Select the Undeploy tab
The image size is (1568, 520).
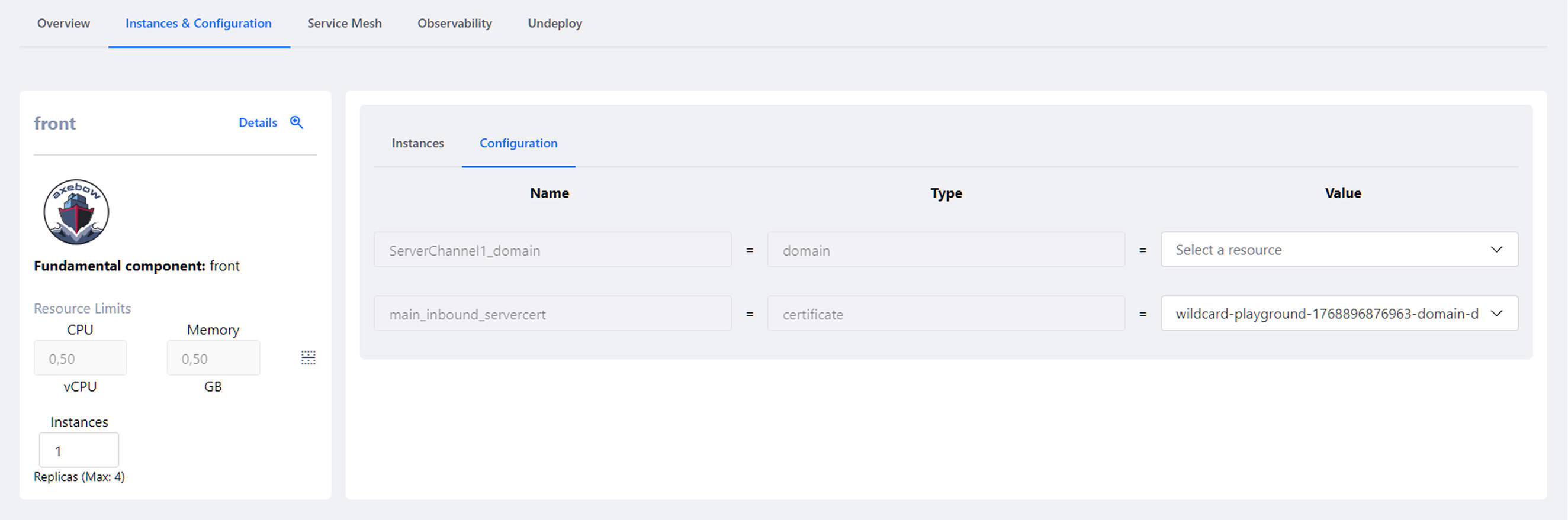coord(554,23)
